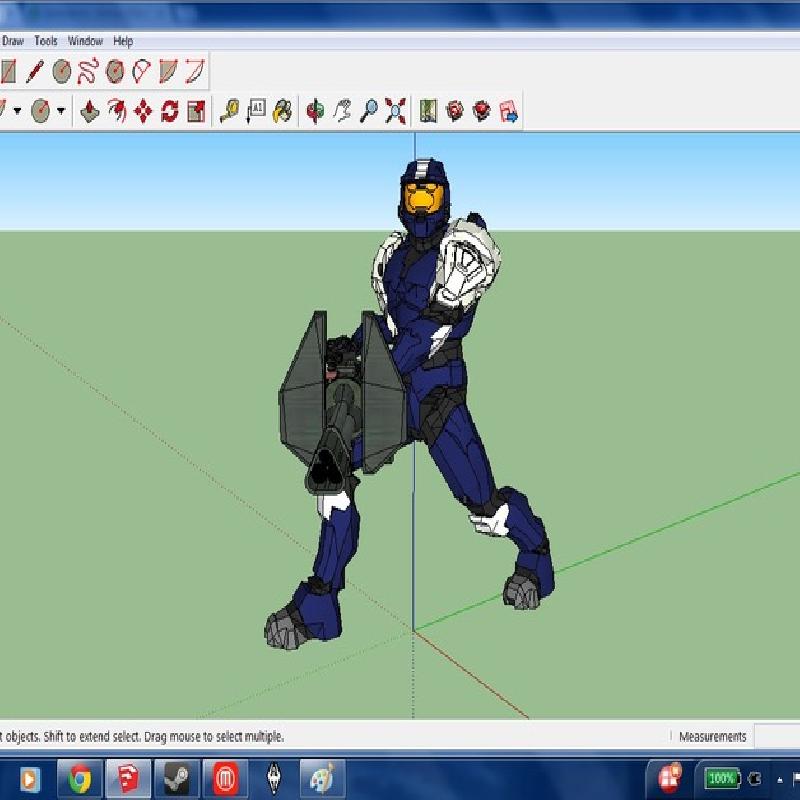
Task: Open the Draw menu
Action: [x=13, y=41]
